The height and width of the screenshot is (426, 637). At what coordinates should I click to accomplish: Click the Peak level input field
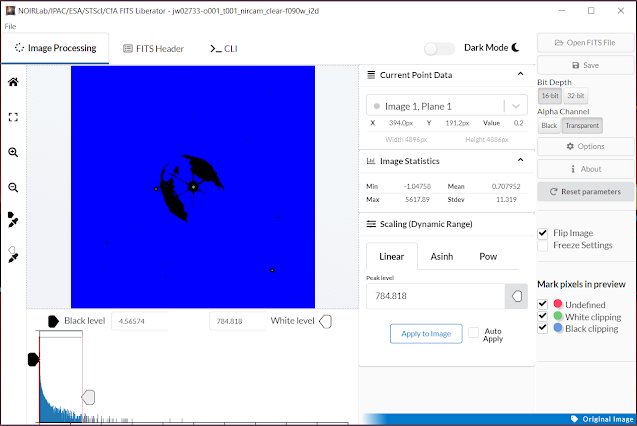(x=436, y=296)
